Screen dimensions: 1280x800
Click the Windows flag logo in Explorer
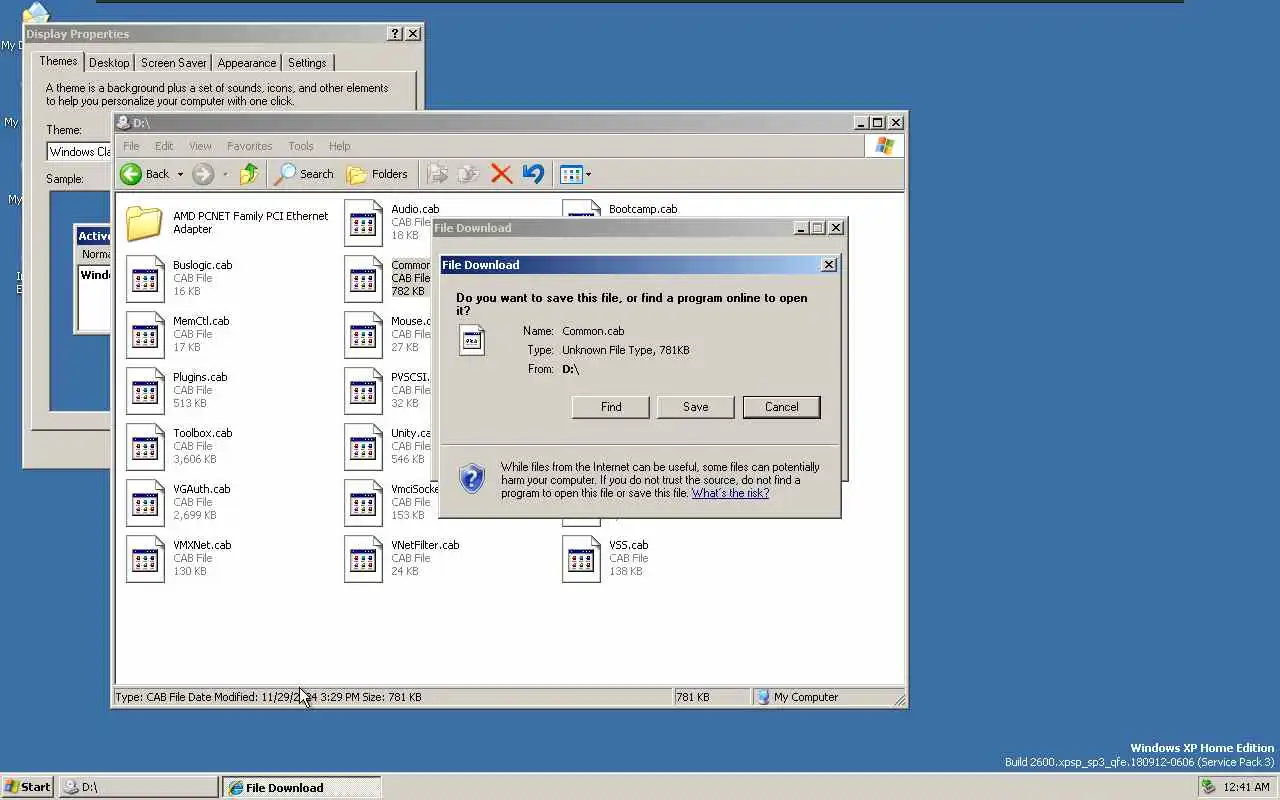[x=884, y=146]
